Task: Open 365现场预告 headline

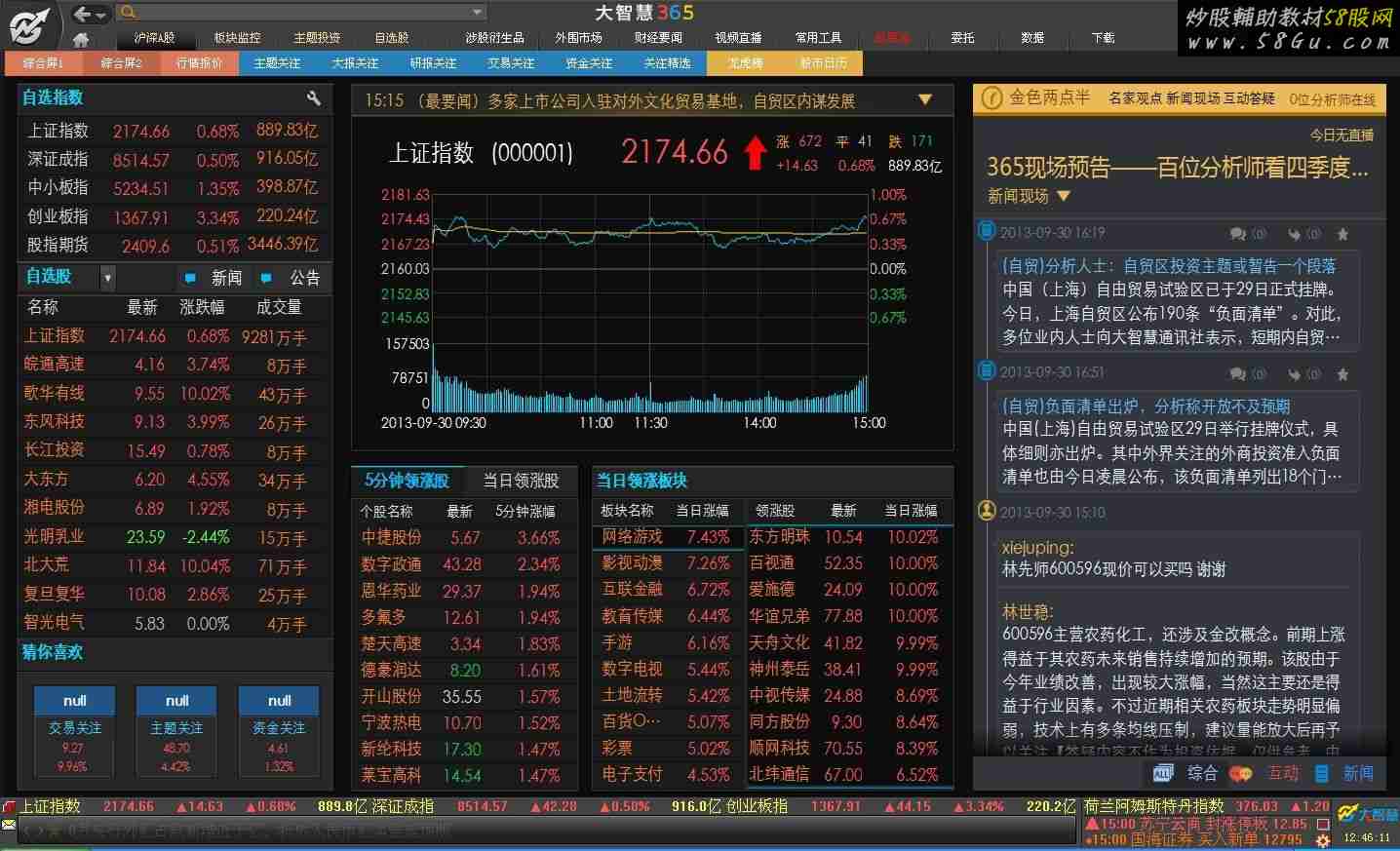Action: pos(1178,168)
